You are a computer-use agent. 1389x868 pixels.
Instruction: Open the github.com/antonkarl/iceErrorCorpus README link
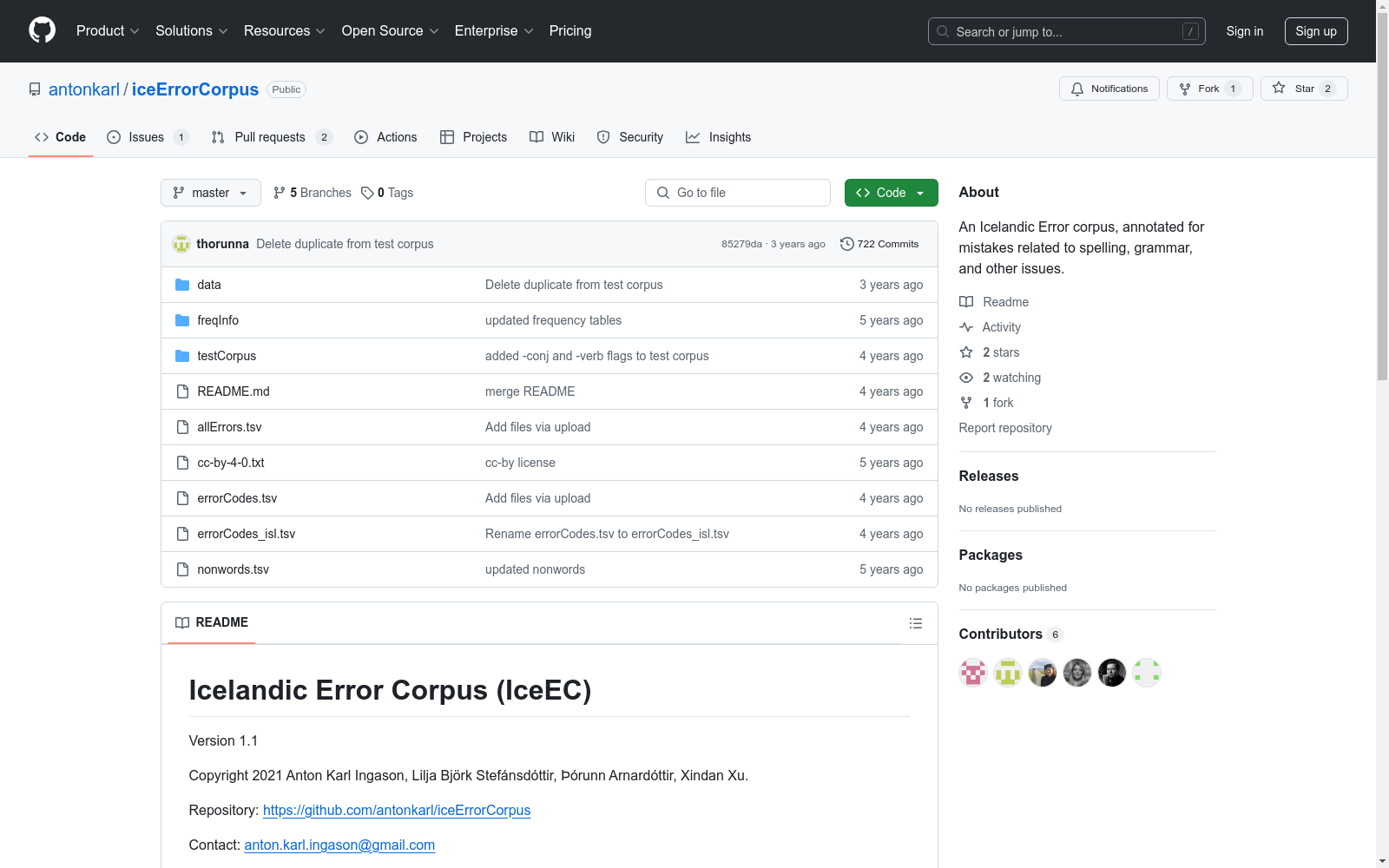click(397, 810)
